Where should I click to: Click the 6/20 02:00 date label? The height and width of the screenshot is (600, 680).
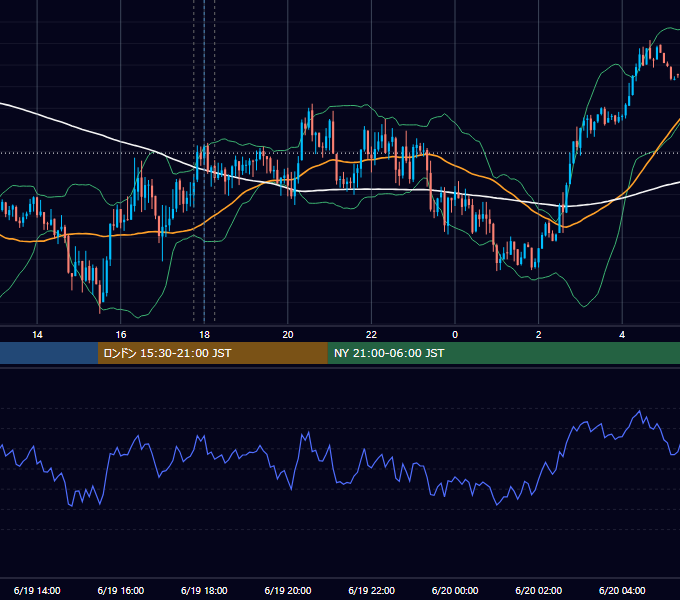pyautogui.click(x=539, y=590)
